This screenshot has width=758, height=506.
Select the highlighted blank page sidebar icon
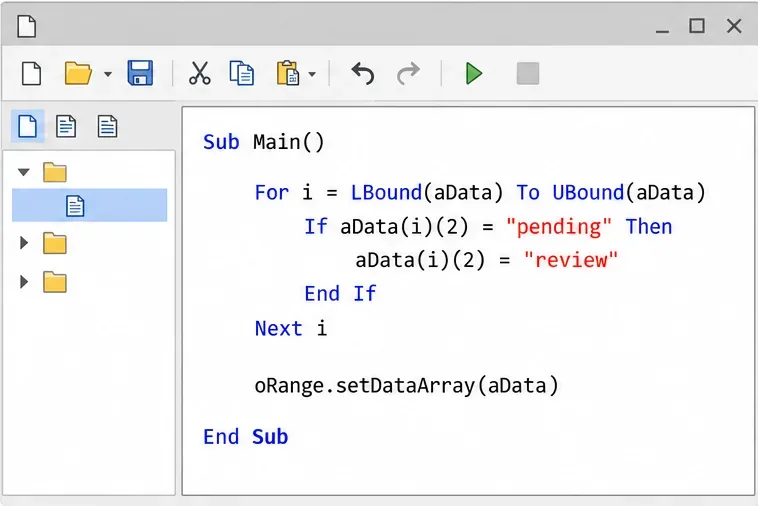pos(28,126)
